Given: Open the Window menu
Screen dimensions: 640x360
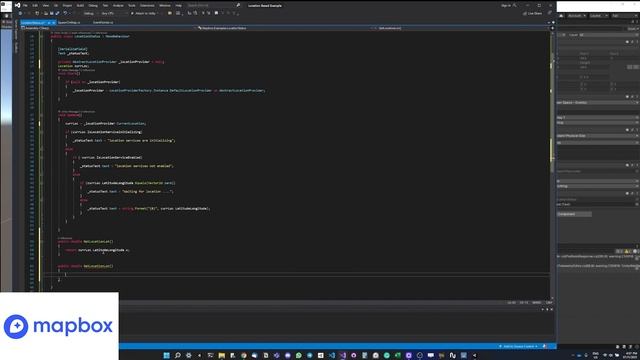Looking at the screenshot, I should pos(165,6).
